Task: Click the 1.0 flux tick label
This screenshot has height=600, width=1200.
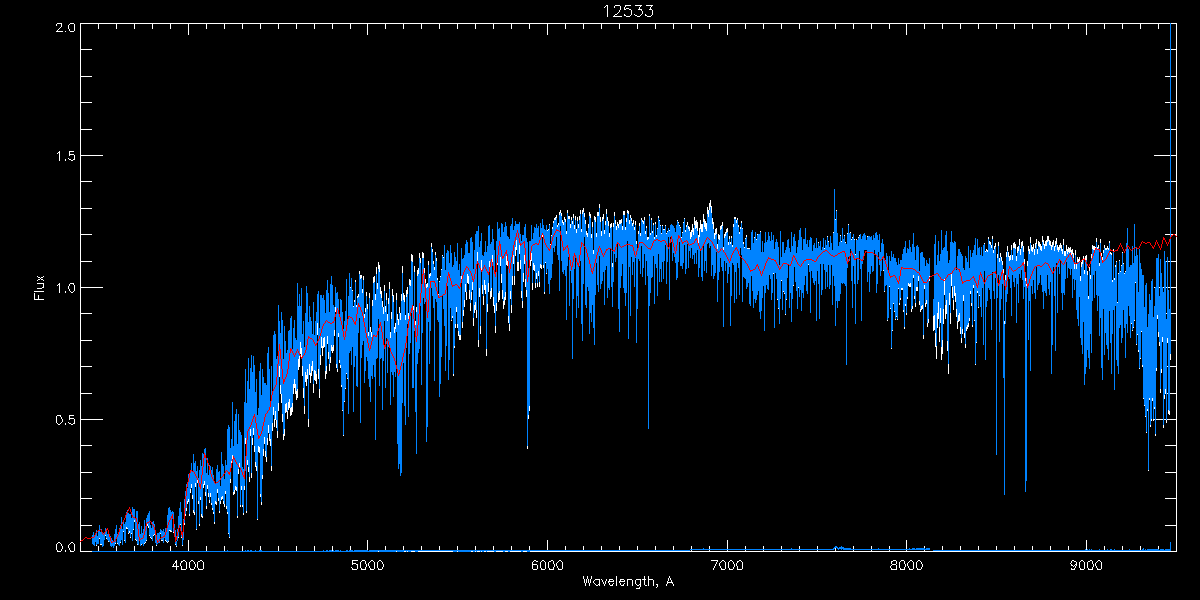Action: [x=66, y=288]
